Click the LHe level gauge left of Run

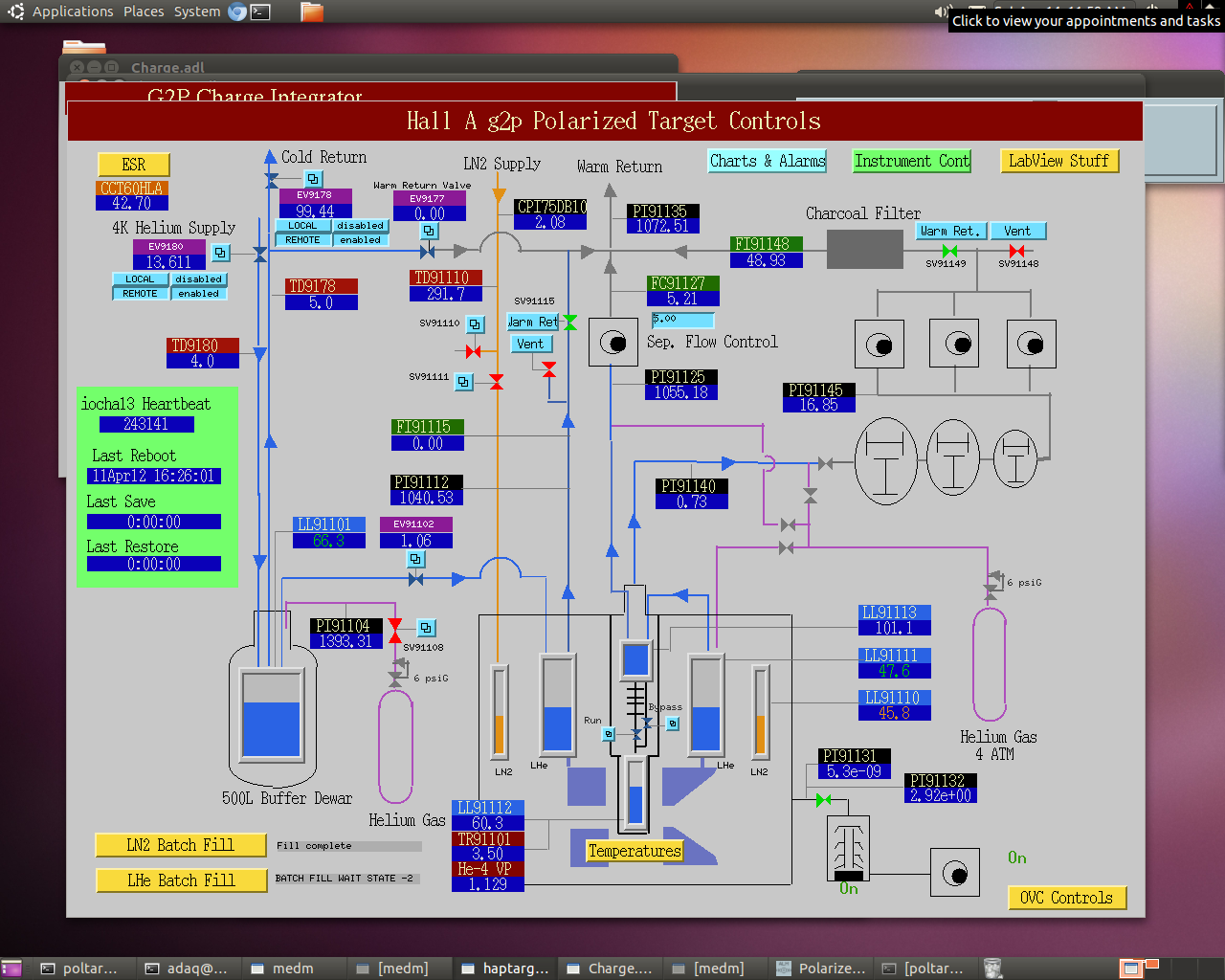557,704
